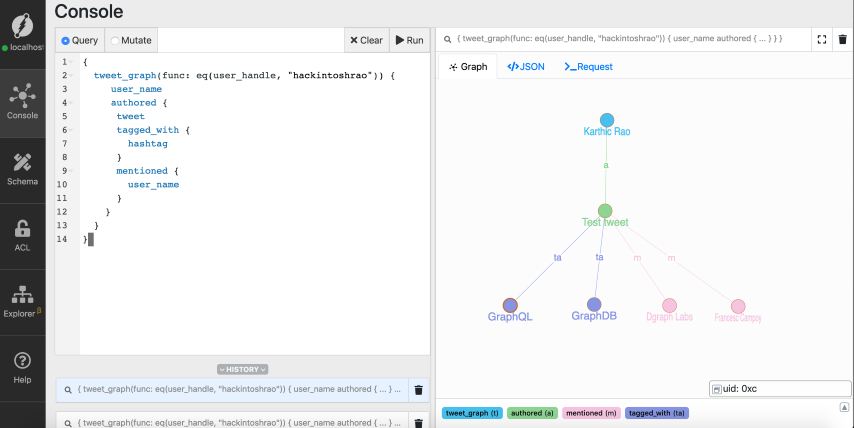Switch to the Request tab
The height and width of the screenshot is (428, 854).
click(588, 67)
